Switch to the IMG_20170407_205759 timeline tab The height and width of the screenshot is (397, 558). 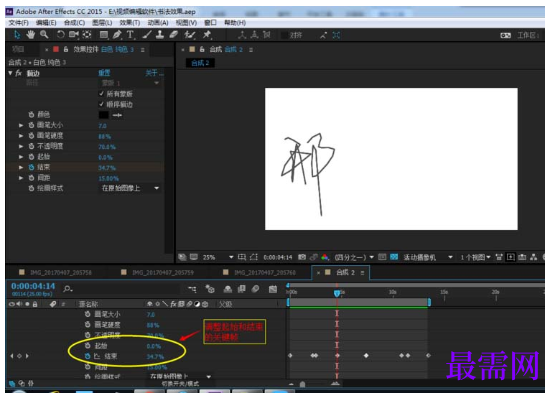(x=163, y=272)
